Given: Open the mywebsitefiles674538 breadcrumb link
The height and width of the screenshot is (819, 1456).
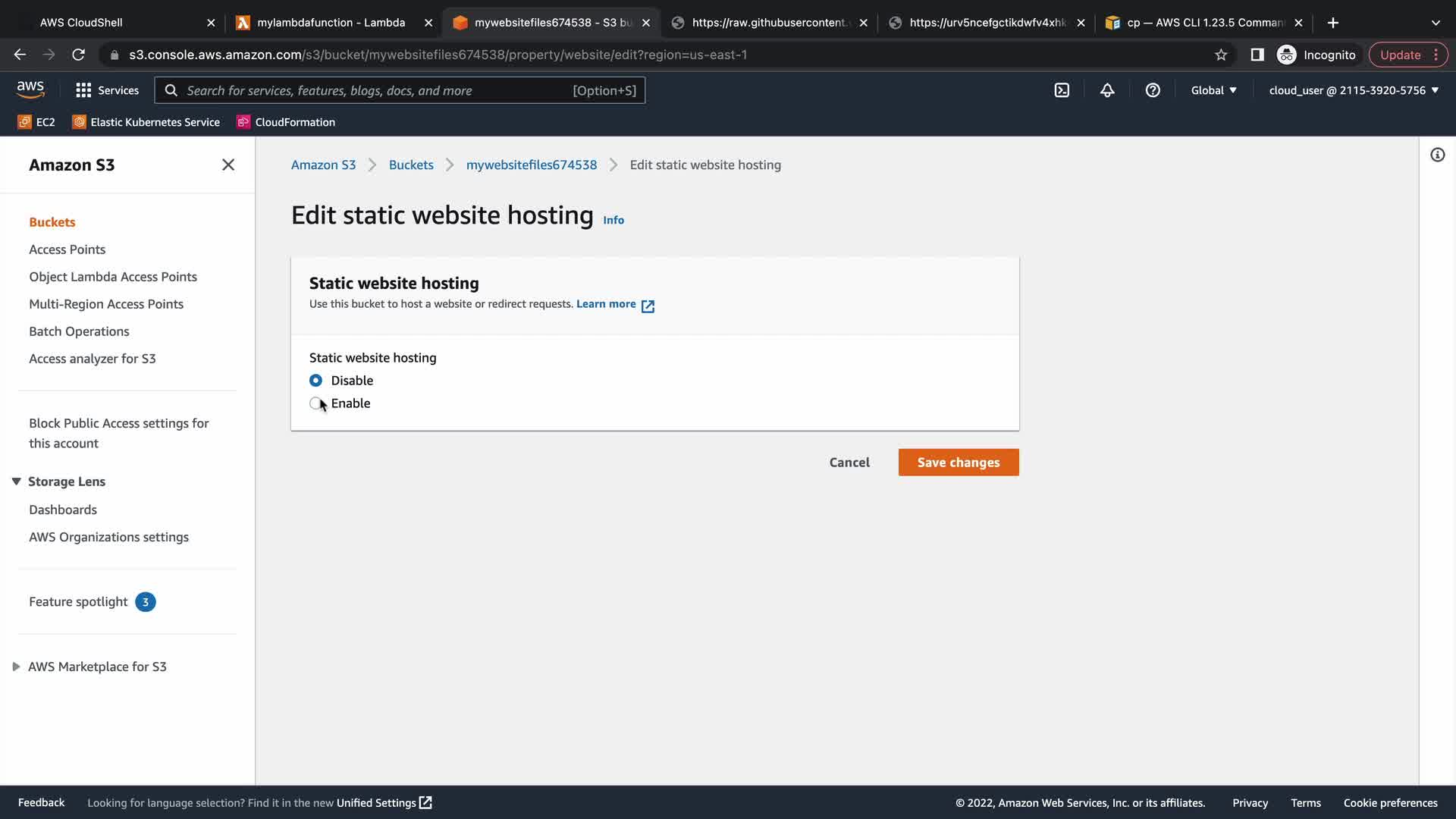Looking at the screenshot, I should (531, 165).
